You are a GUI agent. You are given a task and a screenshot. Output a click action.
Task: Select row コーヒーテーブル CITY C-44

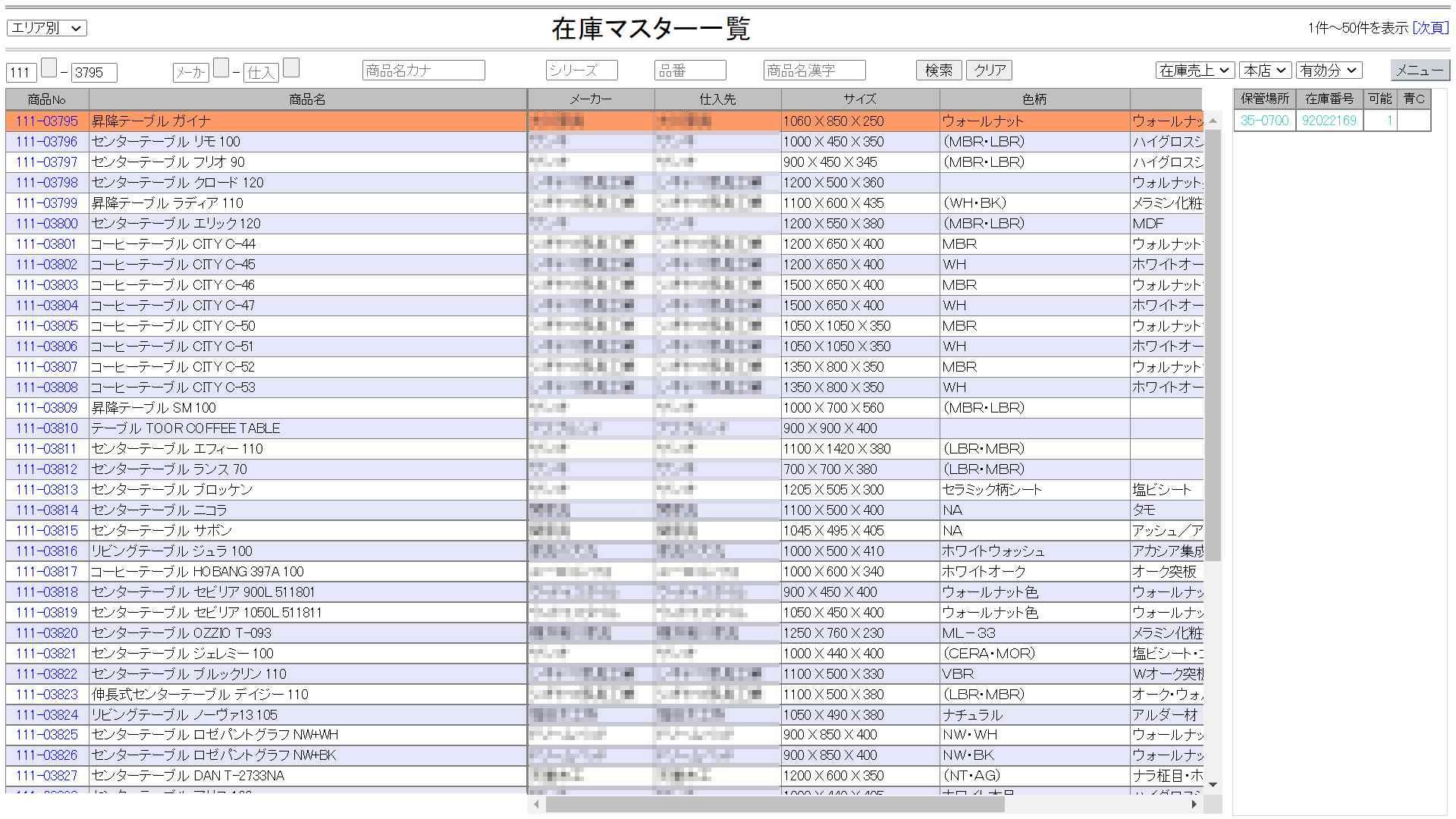tap(604, 244)
